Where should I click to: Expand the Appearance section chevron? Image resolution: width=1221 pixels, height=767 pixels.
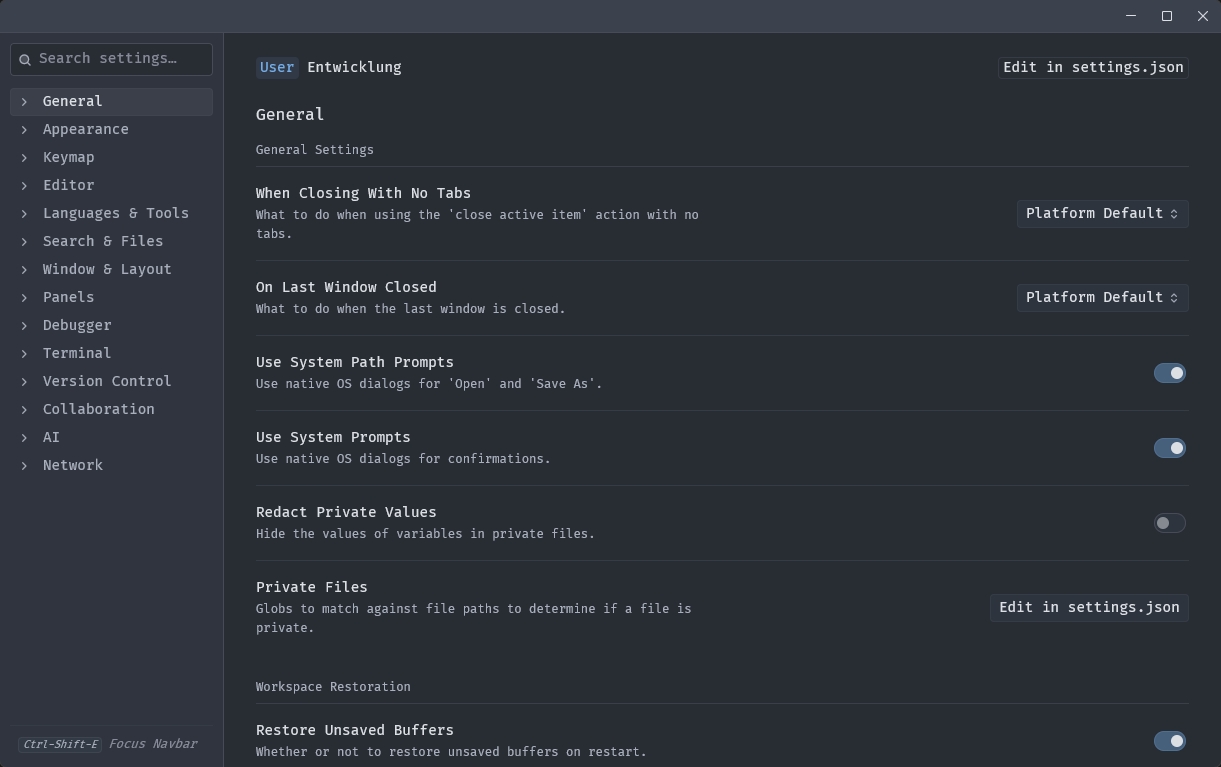tap(24, 129)
